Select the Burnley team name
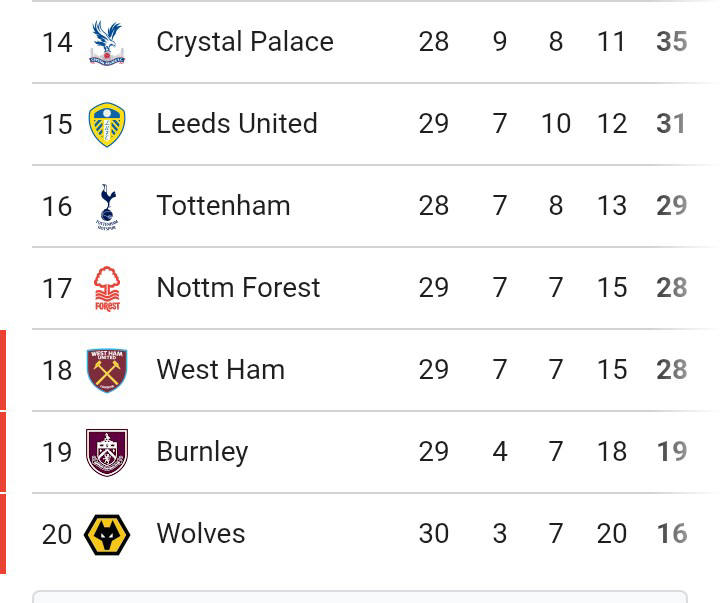Viewport: 720px width, 603px height. [x=202, y=452]
